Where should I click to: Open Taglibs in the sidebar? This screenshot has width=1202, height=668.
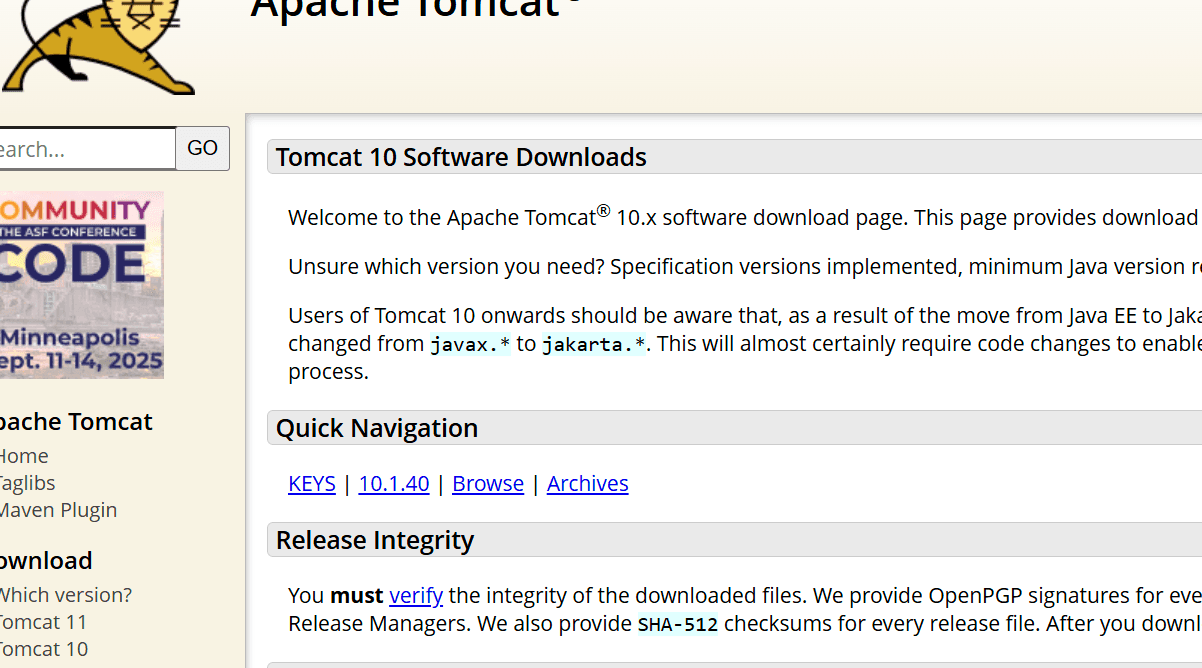[x=27, y=483]
